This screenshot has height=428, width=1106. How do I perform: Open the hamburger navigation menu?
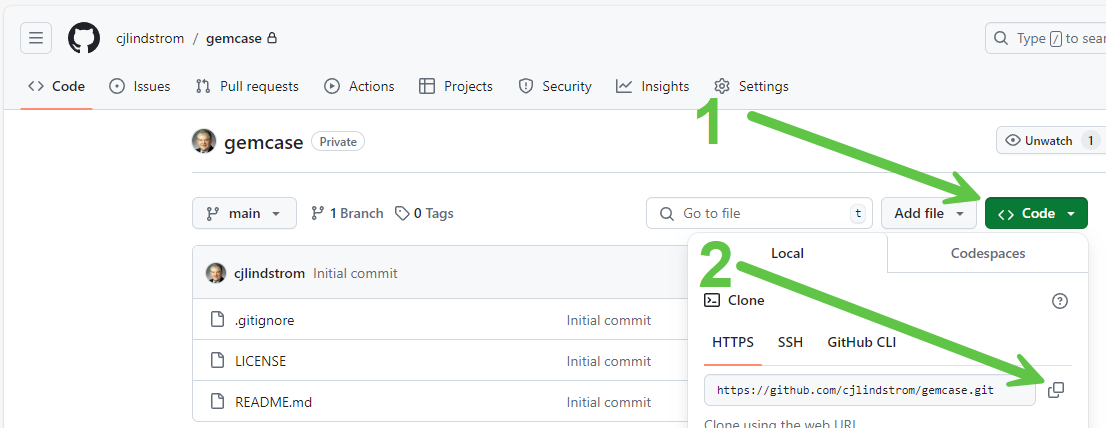36,38
